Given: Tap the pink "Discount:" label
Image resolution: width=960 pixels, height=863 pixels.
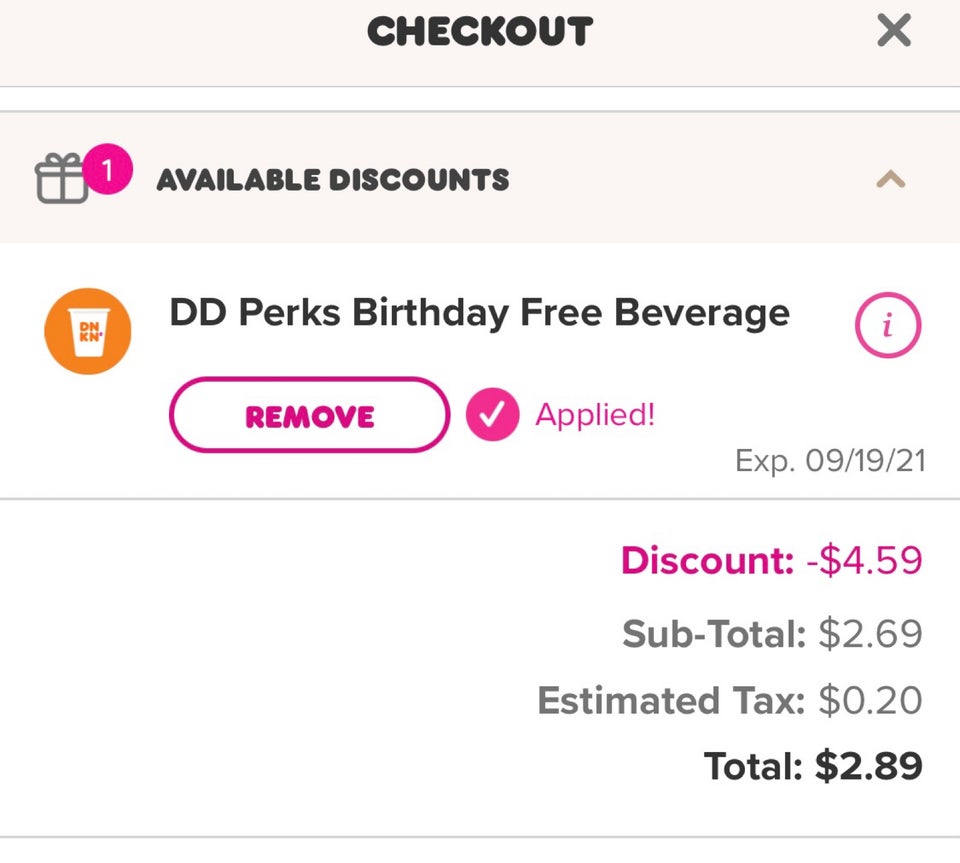Looking at the screenshot, I should point(706,560).
